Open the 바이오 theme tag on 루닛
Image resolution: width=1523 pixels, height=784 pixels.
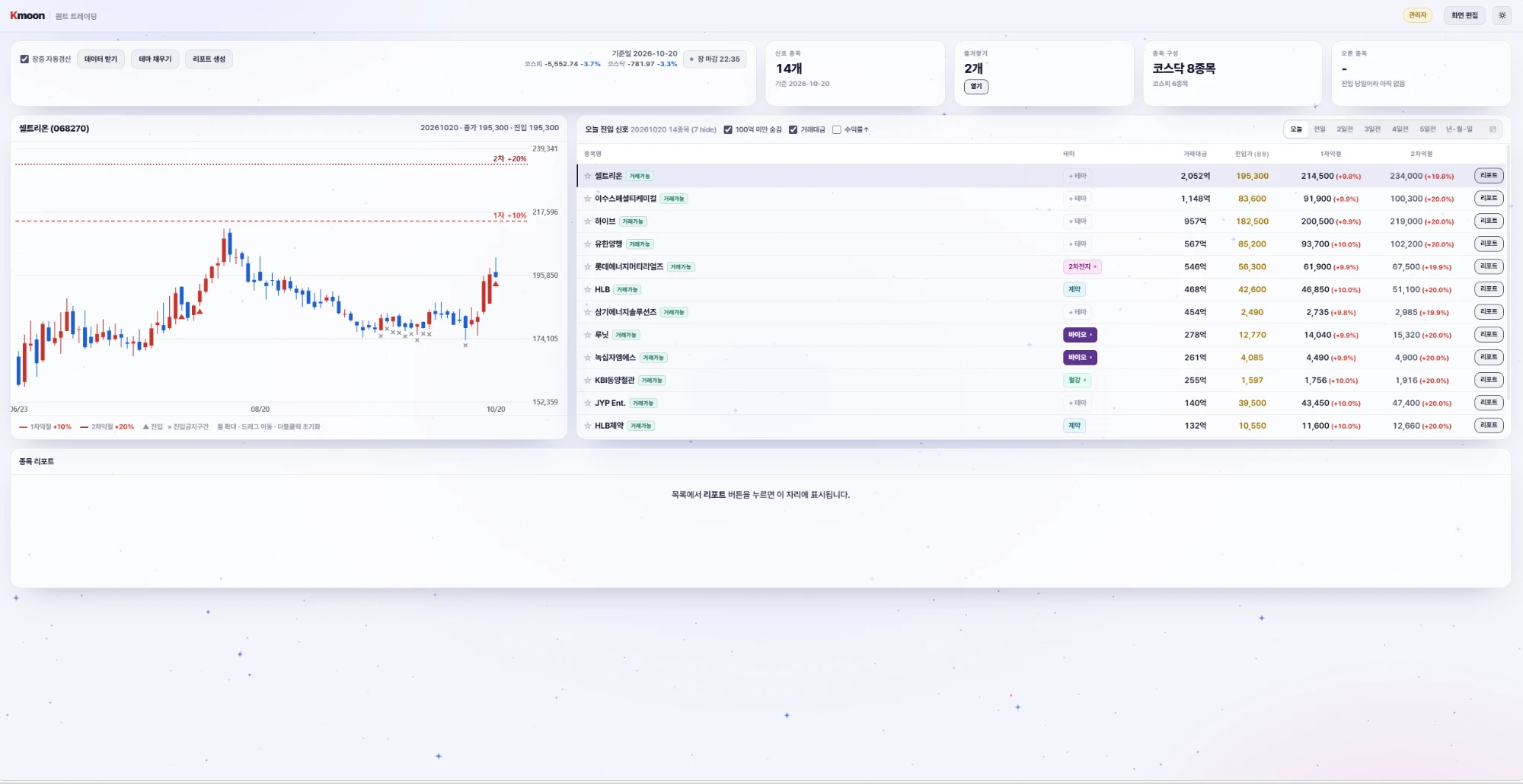[1080, 335]
